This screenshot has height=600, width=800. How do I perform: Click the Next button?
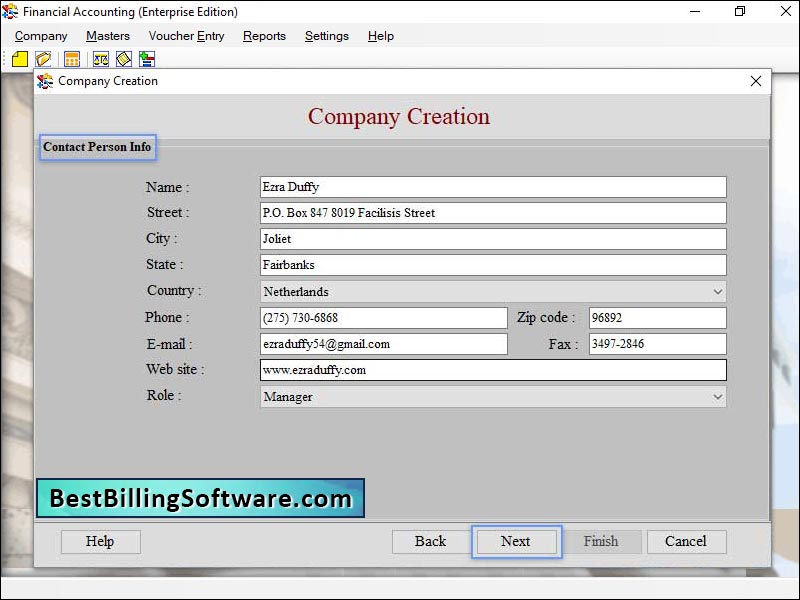[516, 541]
